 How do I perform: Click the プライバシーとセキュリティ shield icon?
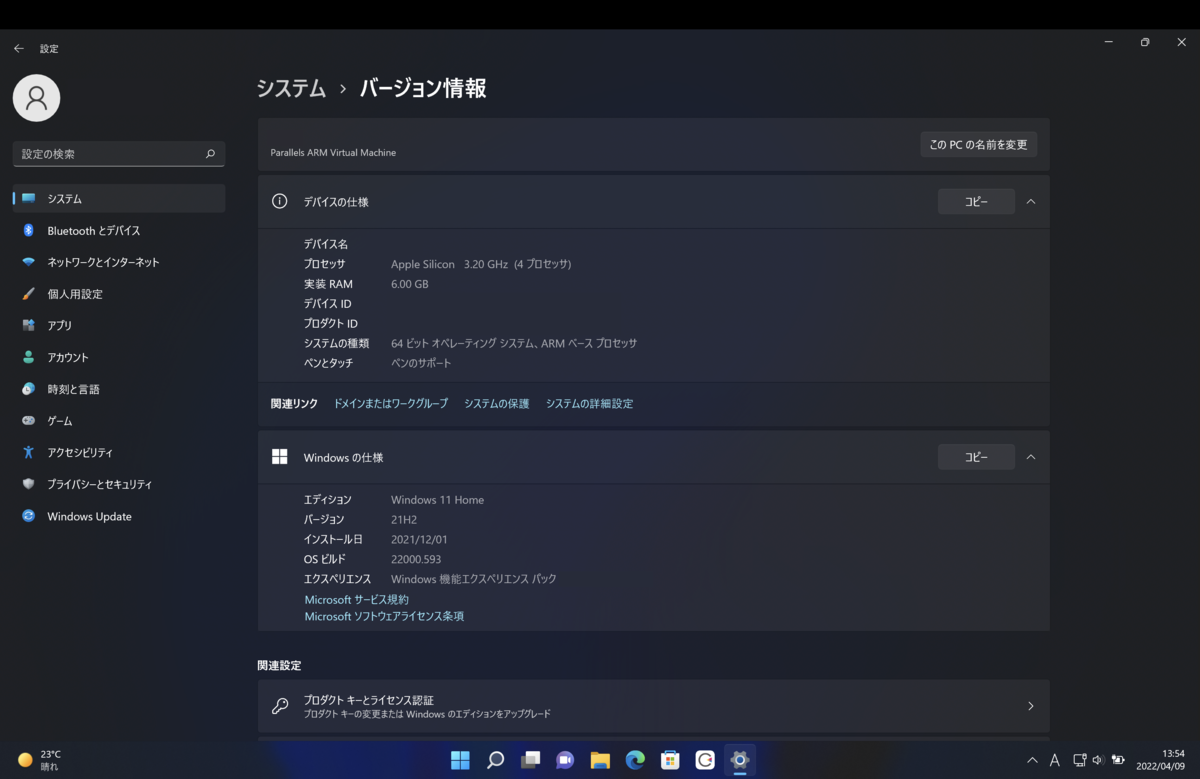point(28,484)
